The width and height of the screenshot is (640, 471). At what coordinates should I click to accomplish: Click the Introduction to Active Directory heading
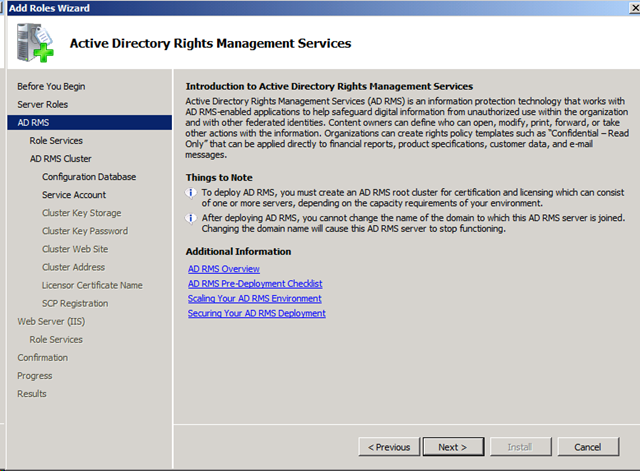(329, 86)
